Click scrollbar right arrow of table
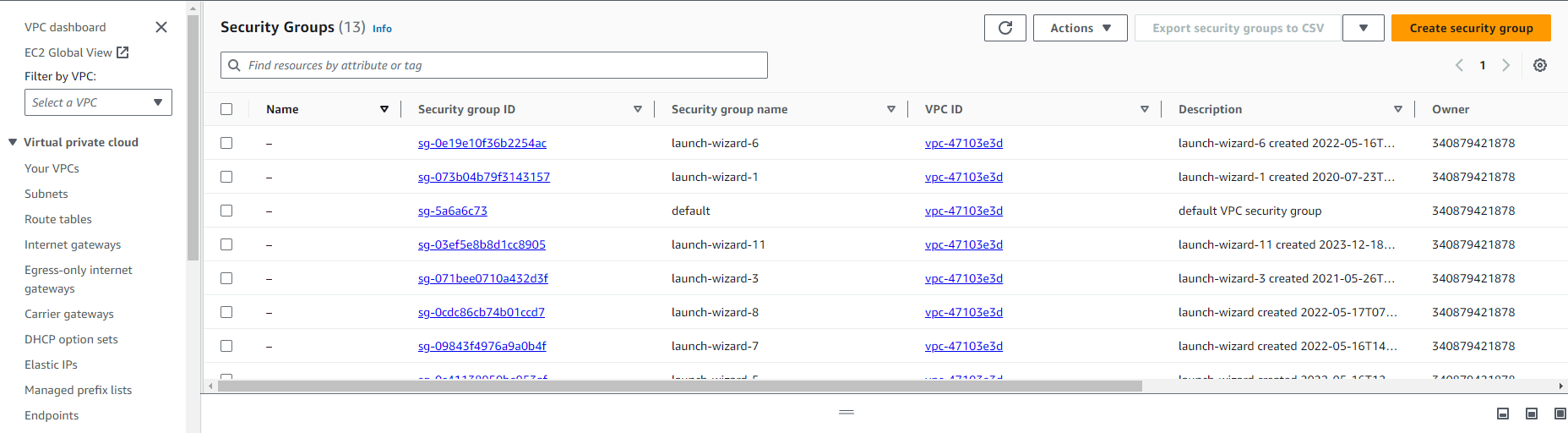 (x=1560, y=386)
